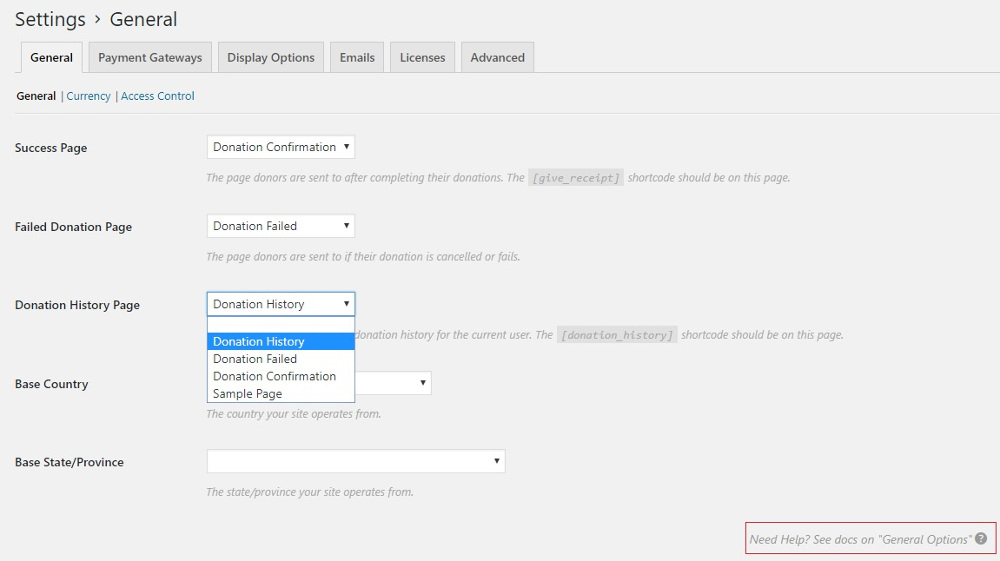
Task: Collapse the Donation History Page dropdown
Action: (280, 304)
